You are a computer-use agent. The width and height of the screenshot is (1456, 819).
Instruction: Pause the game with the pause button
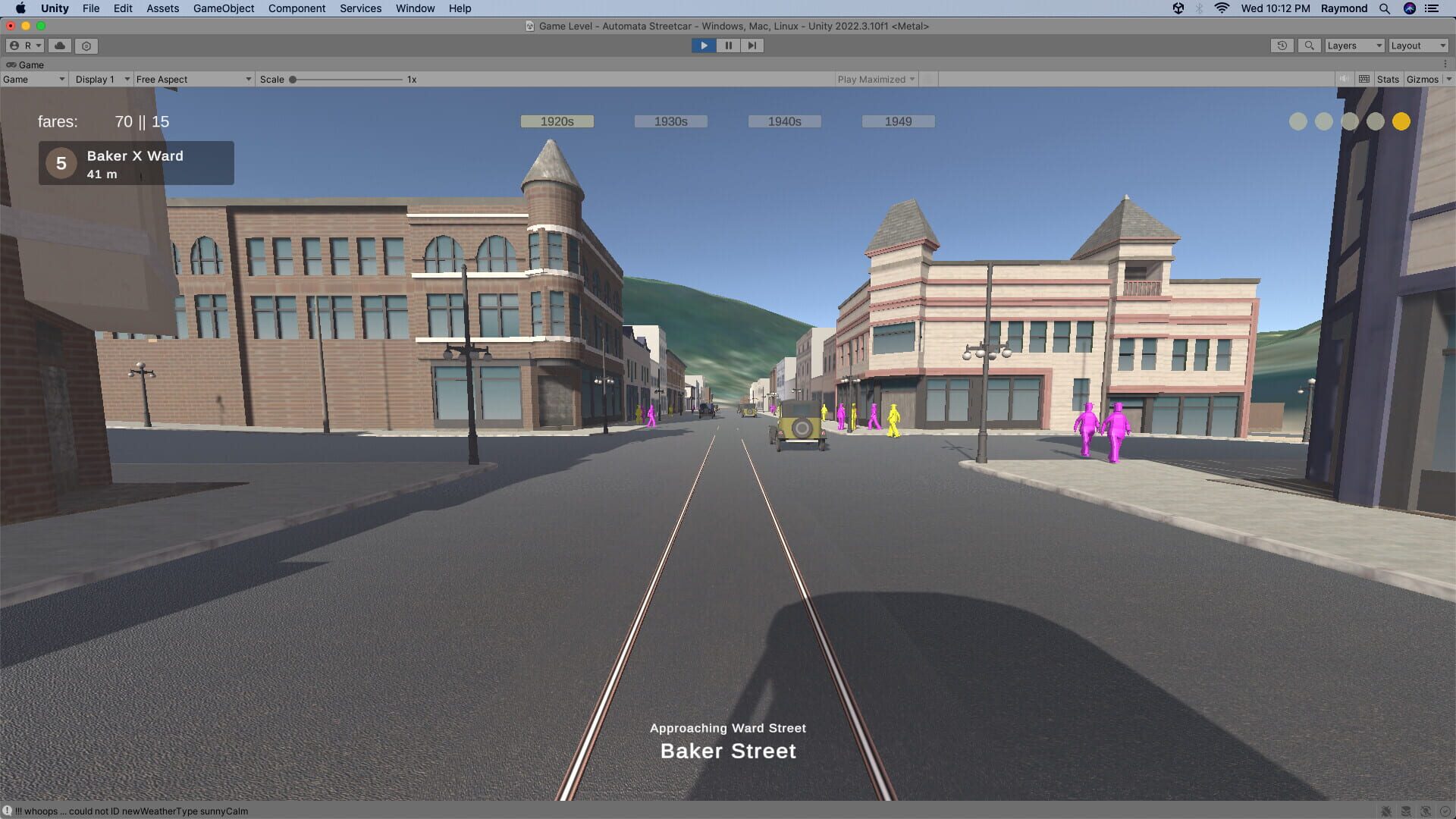728,45
